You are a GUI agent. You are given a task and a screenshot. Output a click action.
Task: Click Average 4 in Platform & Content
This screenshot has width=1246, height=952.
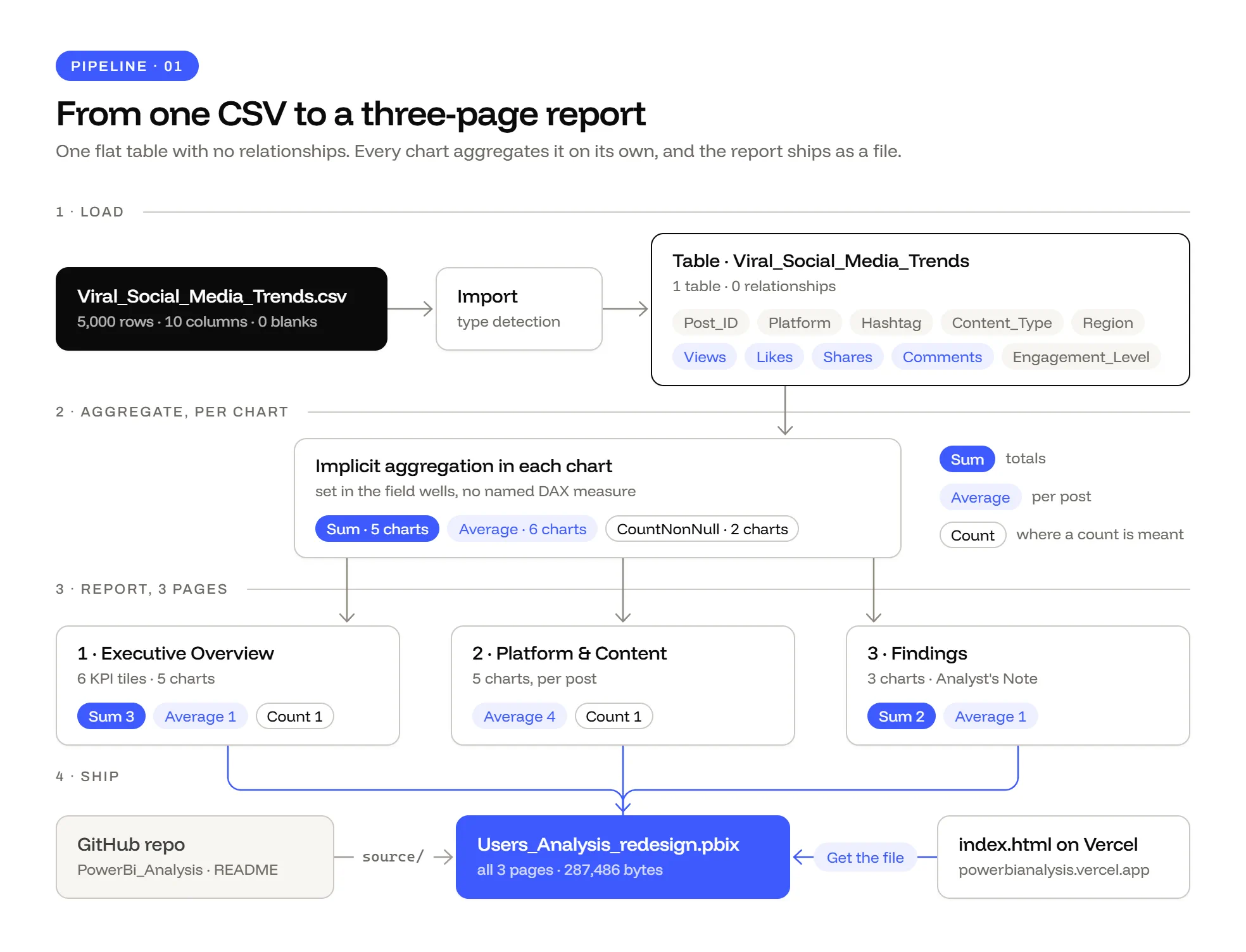(x=519, y=717)
